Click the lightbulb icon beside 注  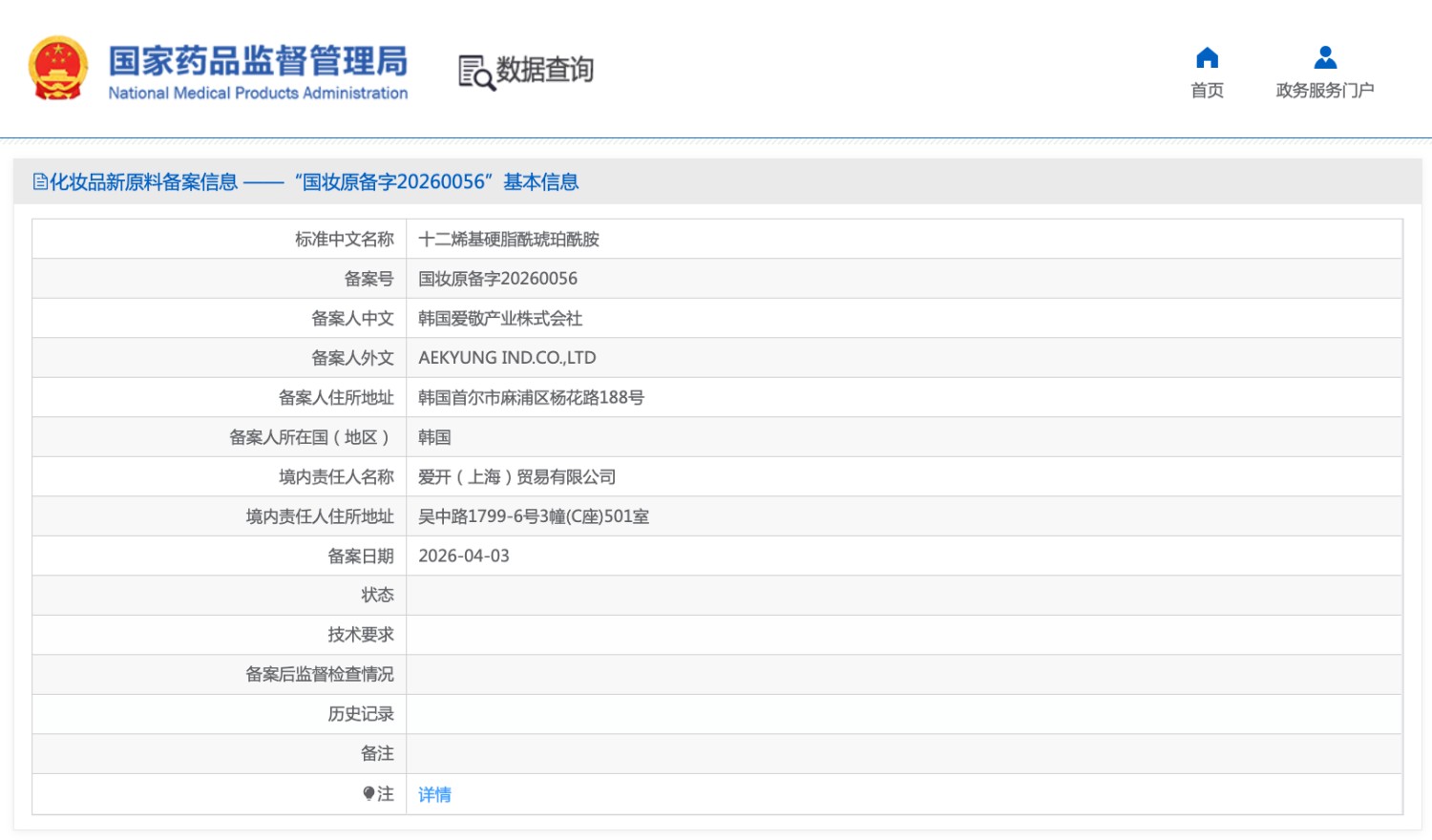(369, 794)
